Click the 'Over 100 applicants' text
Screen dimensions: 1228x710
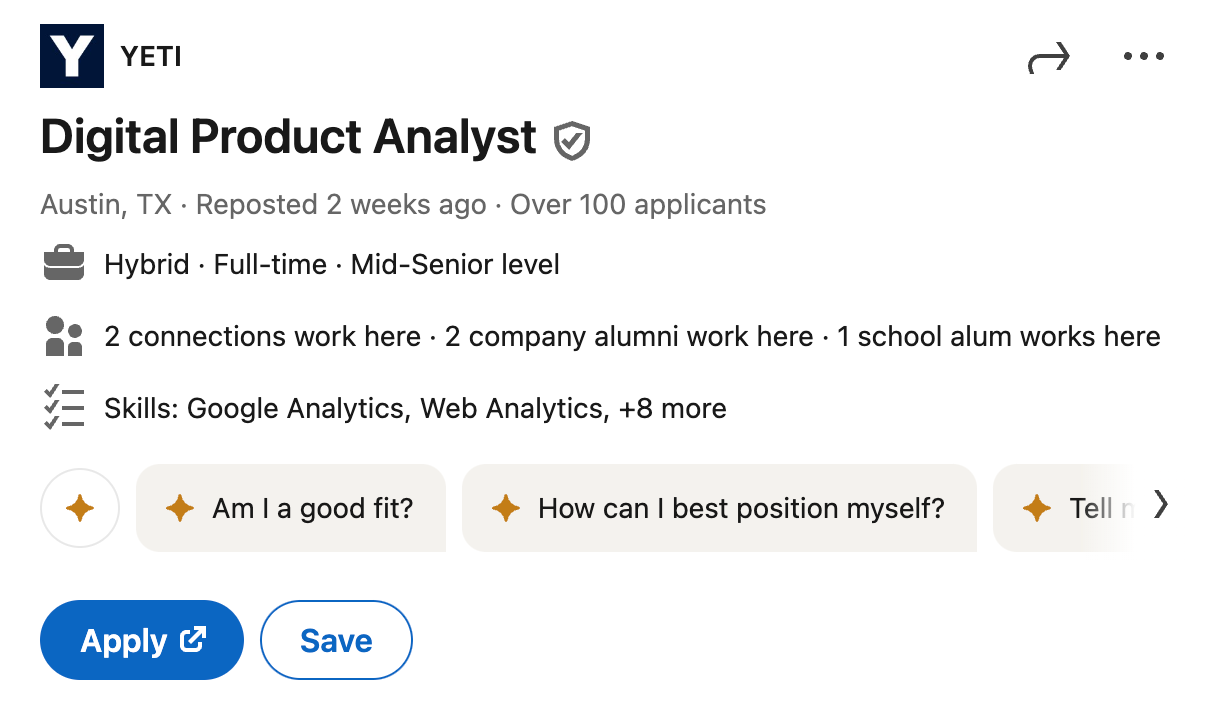(637, 204)
